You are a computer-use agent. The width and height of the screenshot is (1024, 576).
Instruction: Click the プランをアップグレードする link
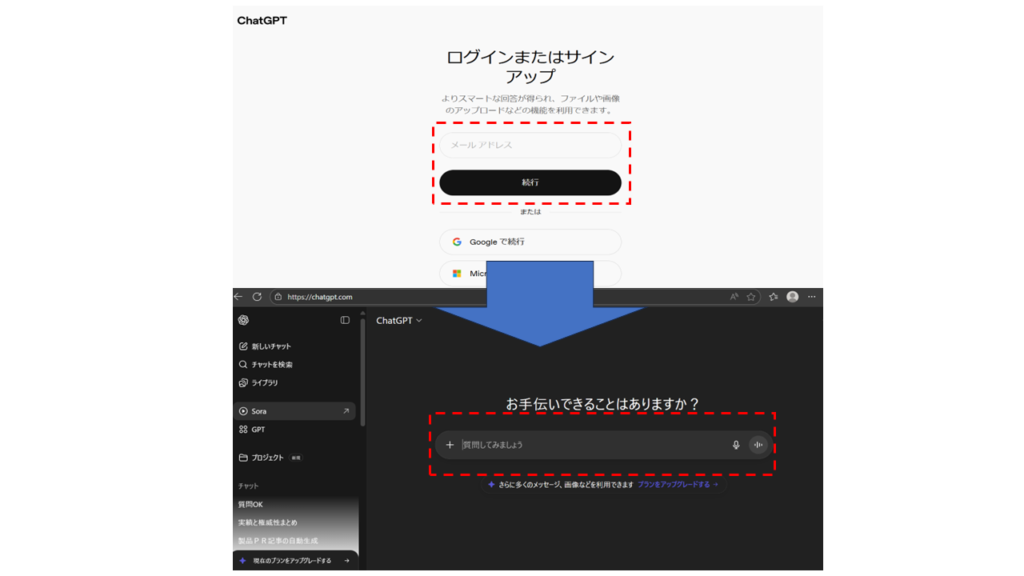tap(674, 484)
